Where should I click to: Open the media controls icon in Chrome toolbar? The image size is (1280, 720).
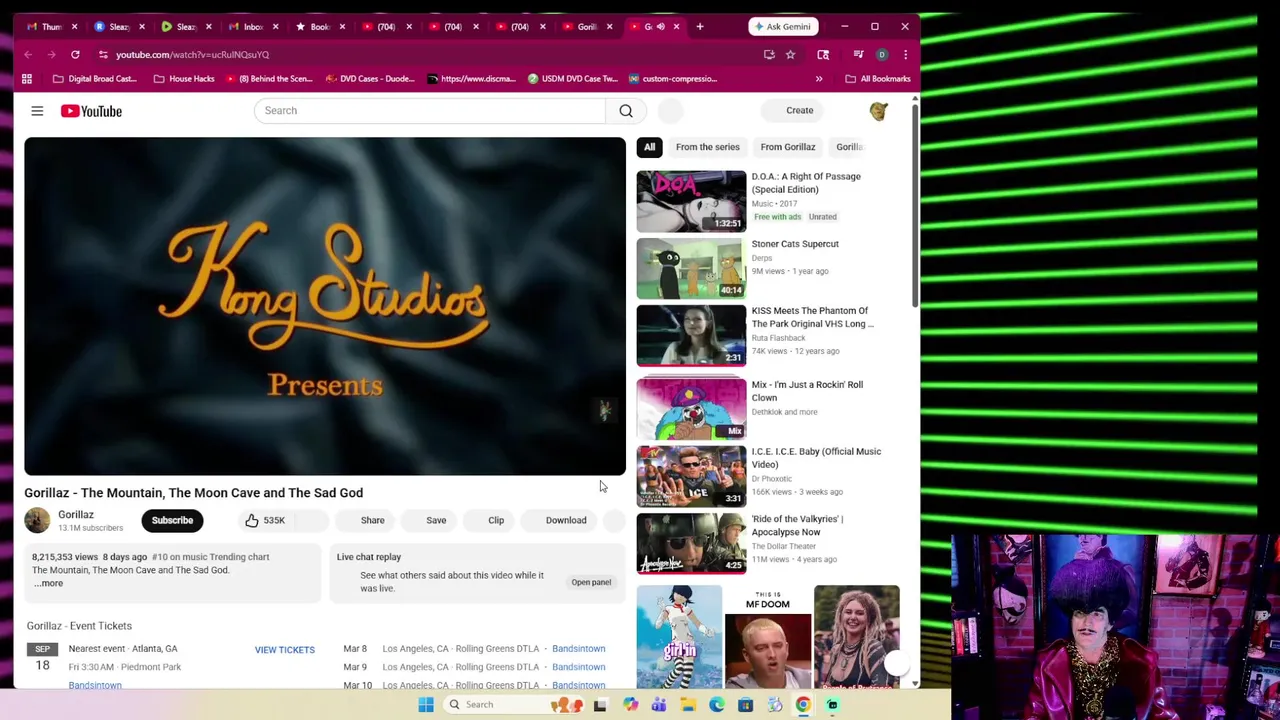(858, 55)
